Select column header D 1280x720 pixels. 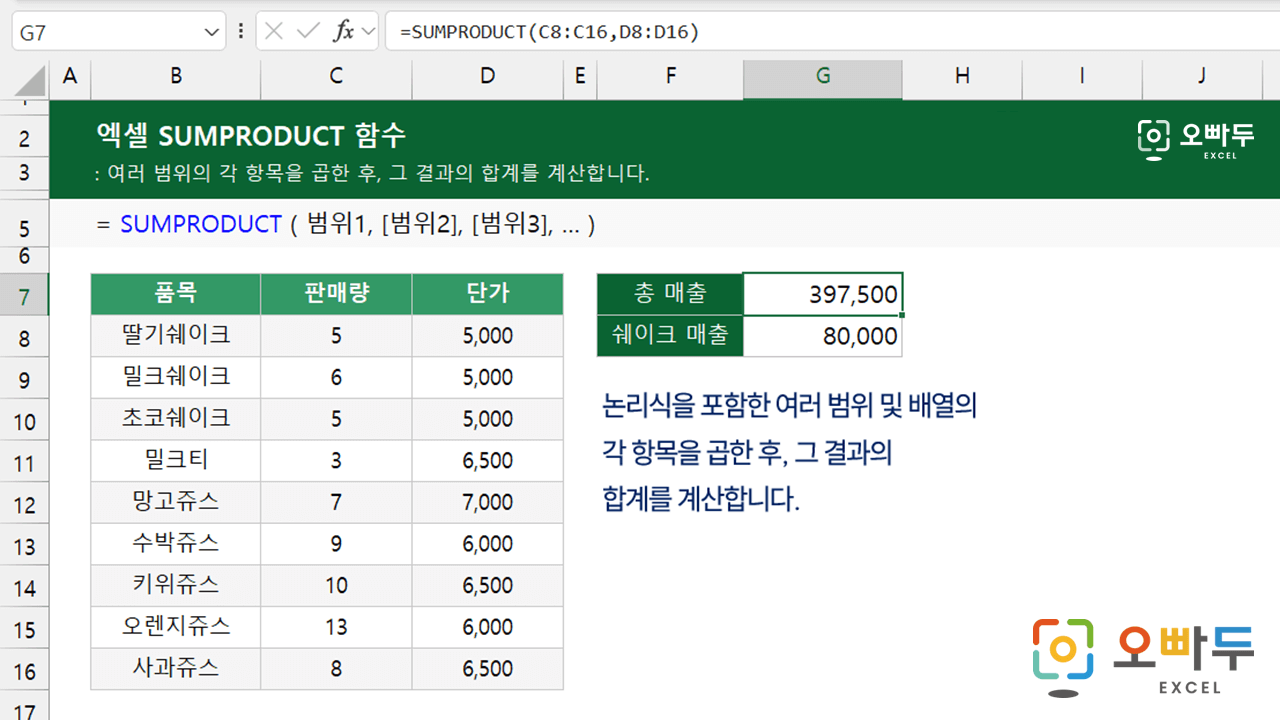pyautogui.click(x=487, y=77)
